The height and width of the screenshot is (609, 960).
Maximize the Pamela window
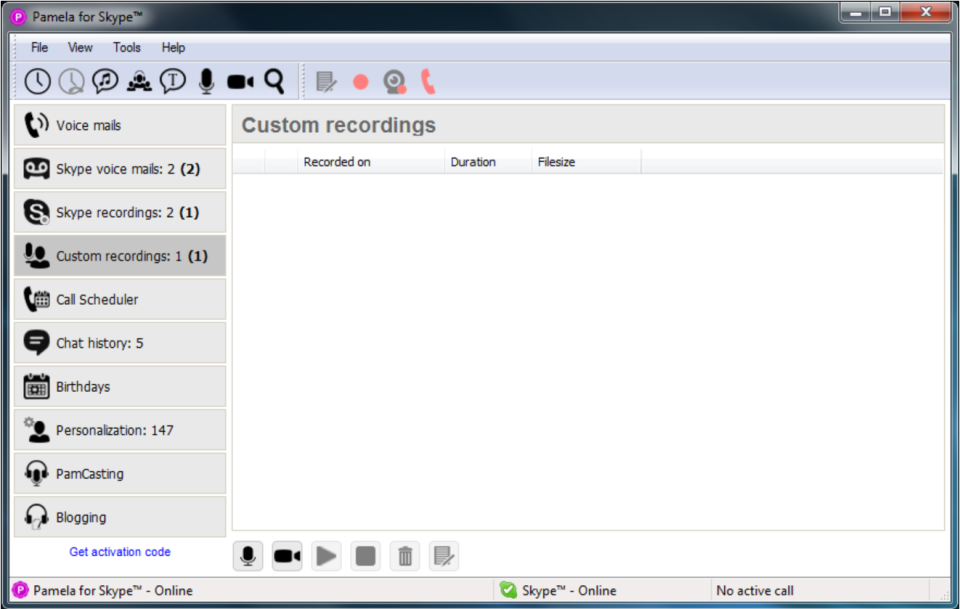coord(885,12)
